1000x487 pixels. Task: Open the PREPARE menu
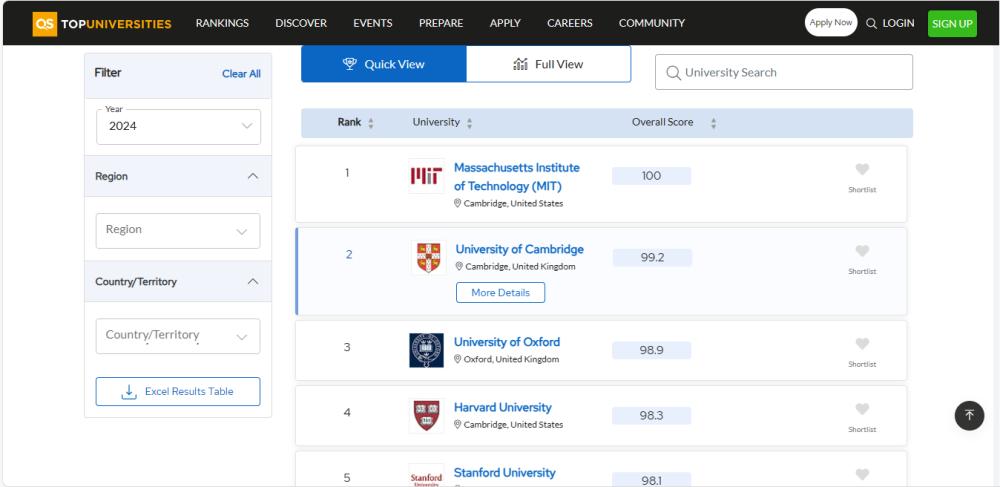(441, 23)
